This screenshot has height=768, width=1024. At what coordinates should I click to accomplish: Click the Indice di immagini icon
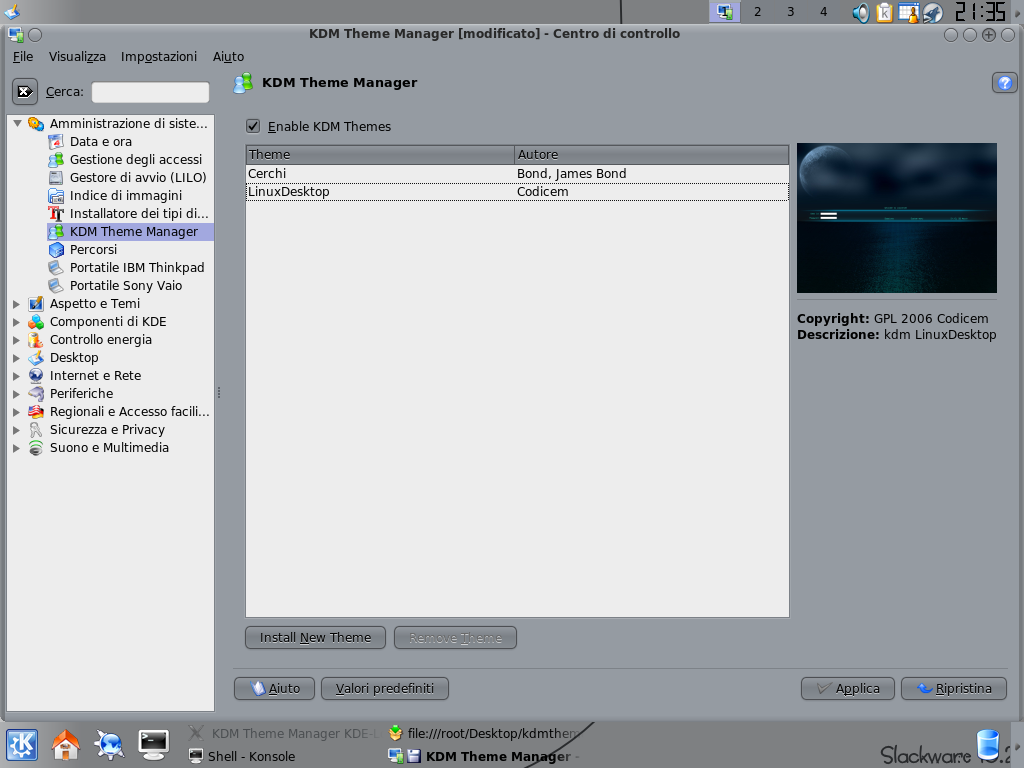[x=56, y=195]
